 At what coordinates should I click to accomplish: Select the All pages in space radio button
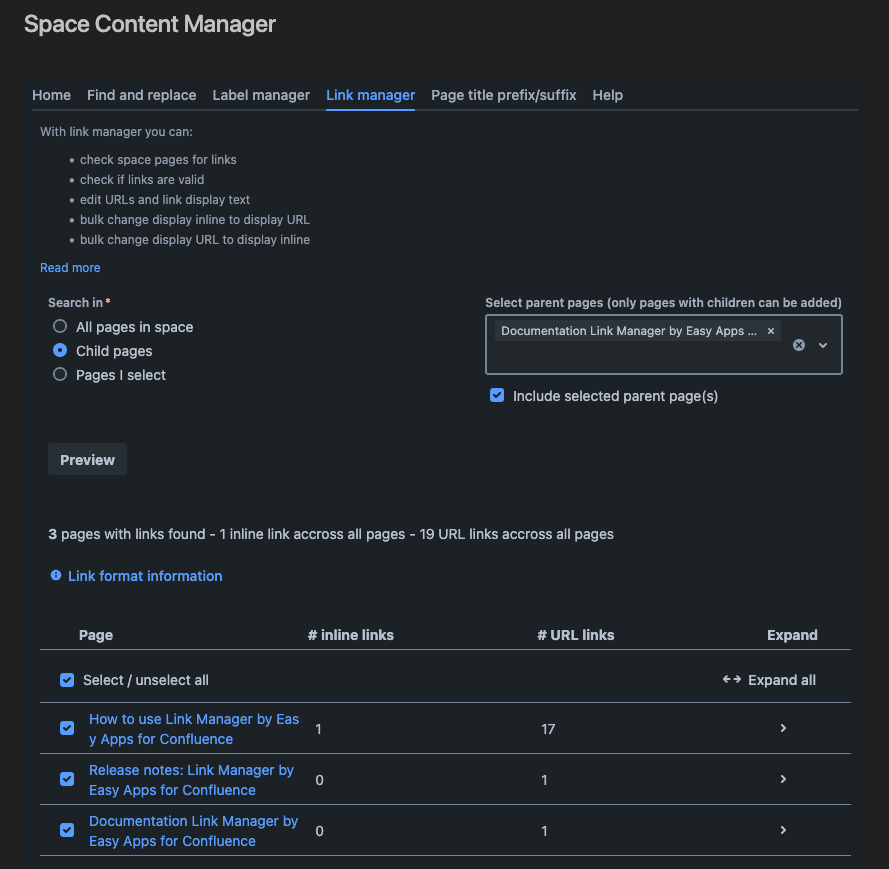coord(59,326)
